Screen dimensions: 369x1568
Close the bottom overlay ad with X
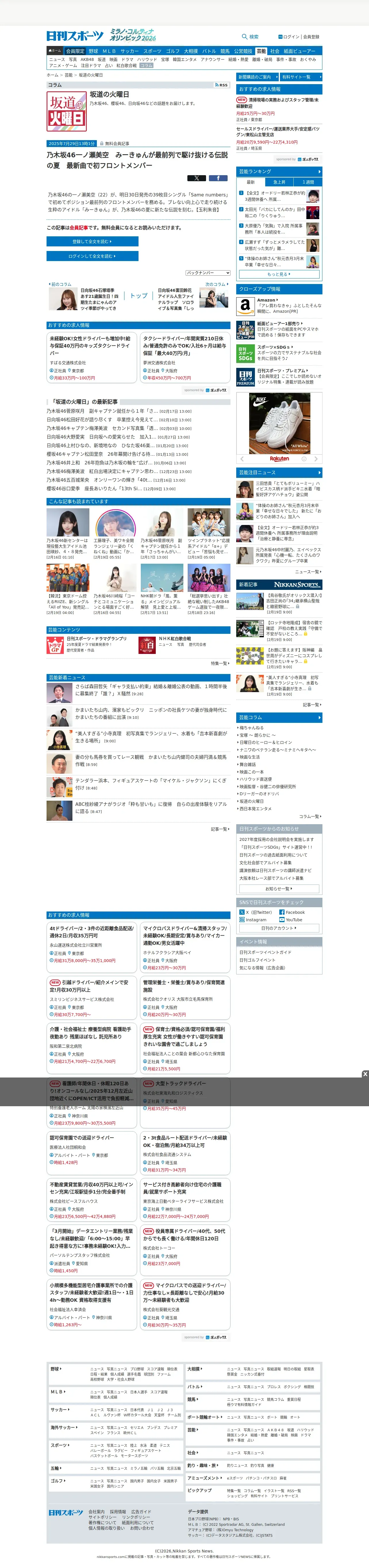[x=365, y=1074]
